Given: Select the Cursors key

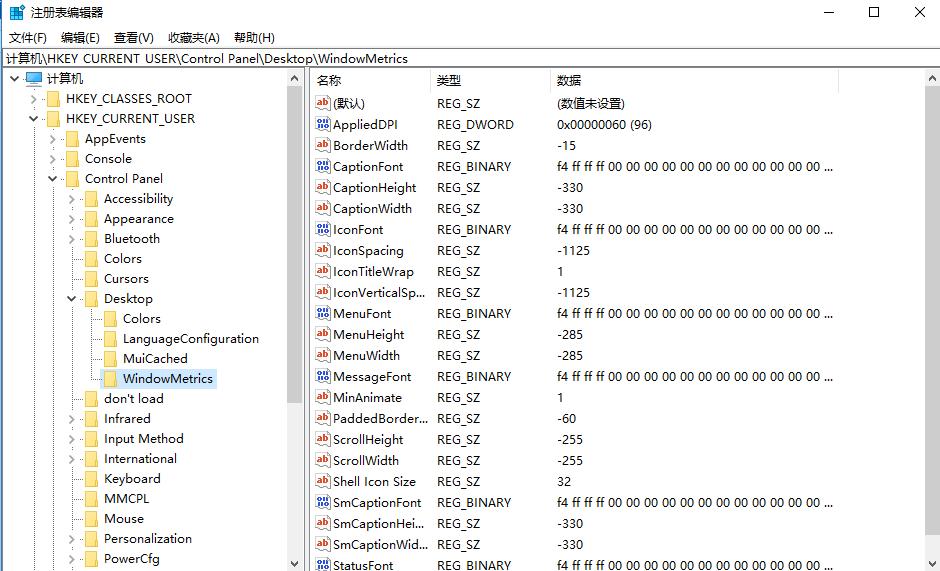Looking at the screenshot, I should [126, 279].
